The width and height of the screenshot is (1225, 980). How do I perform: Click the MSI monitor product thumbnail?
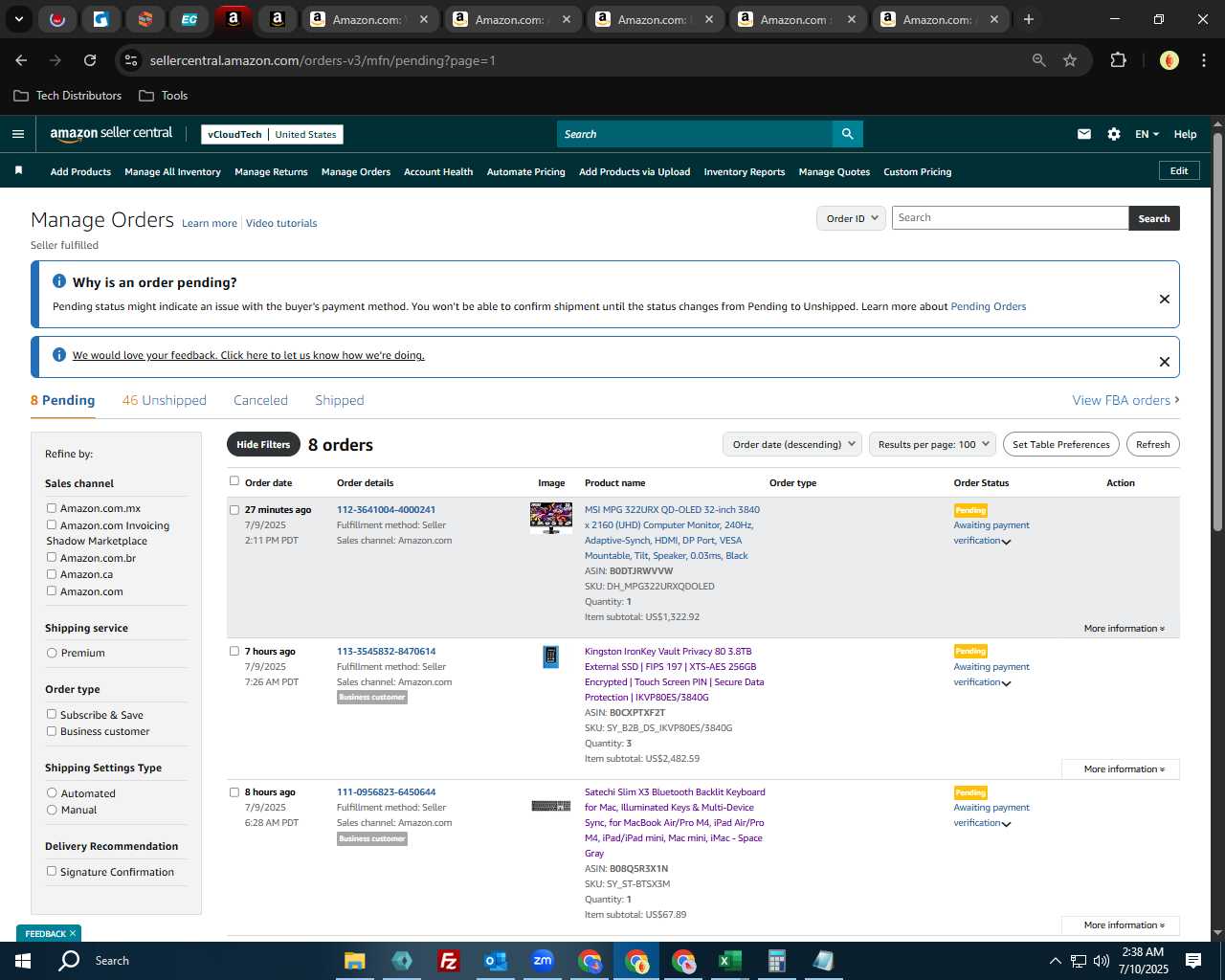[x=551, y=518]
